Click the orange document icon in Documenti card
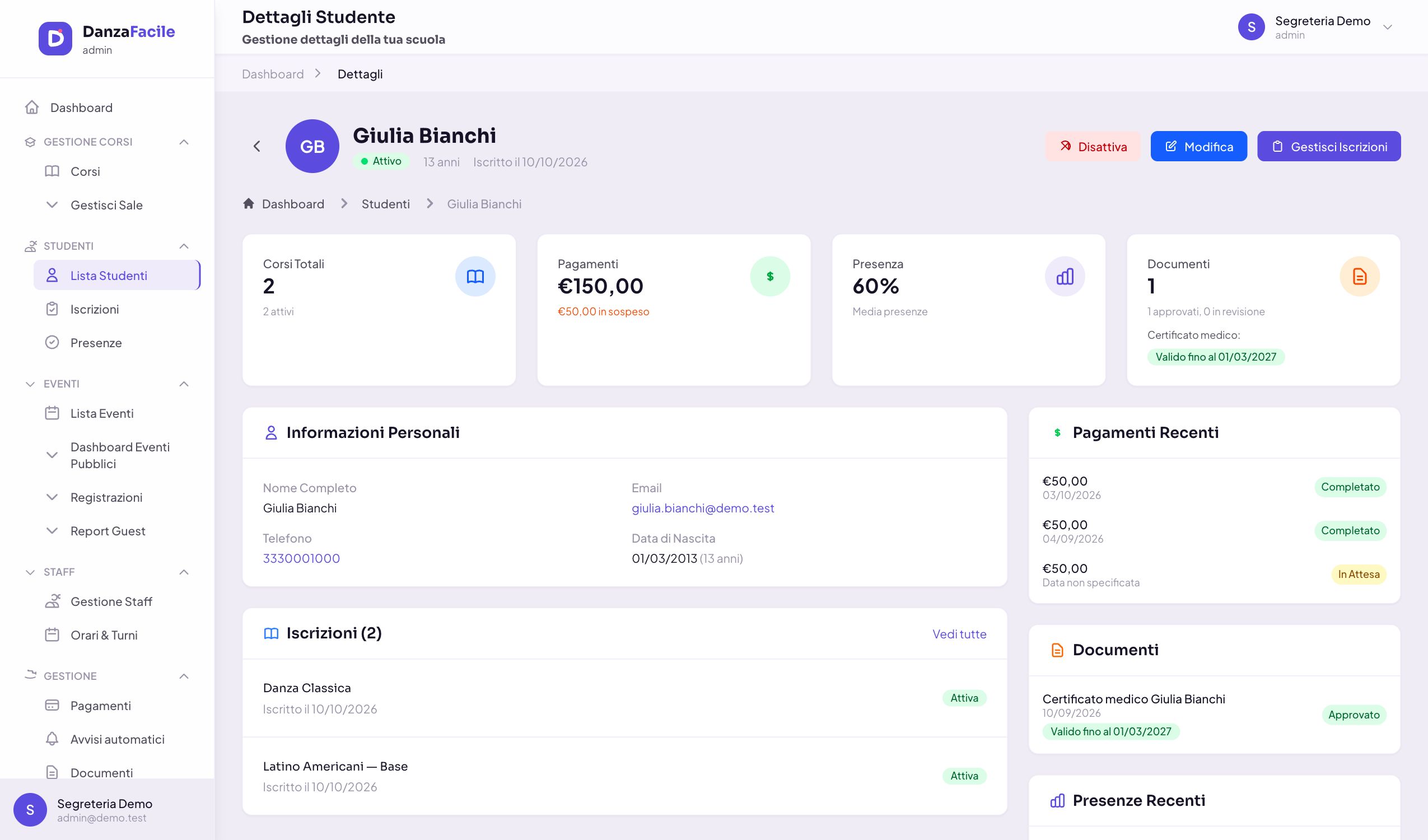1428x840 pixels. [1360, 277]
